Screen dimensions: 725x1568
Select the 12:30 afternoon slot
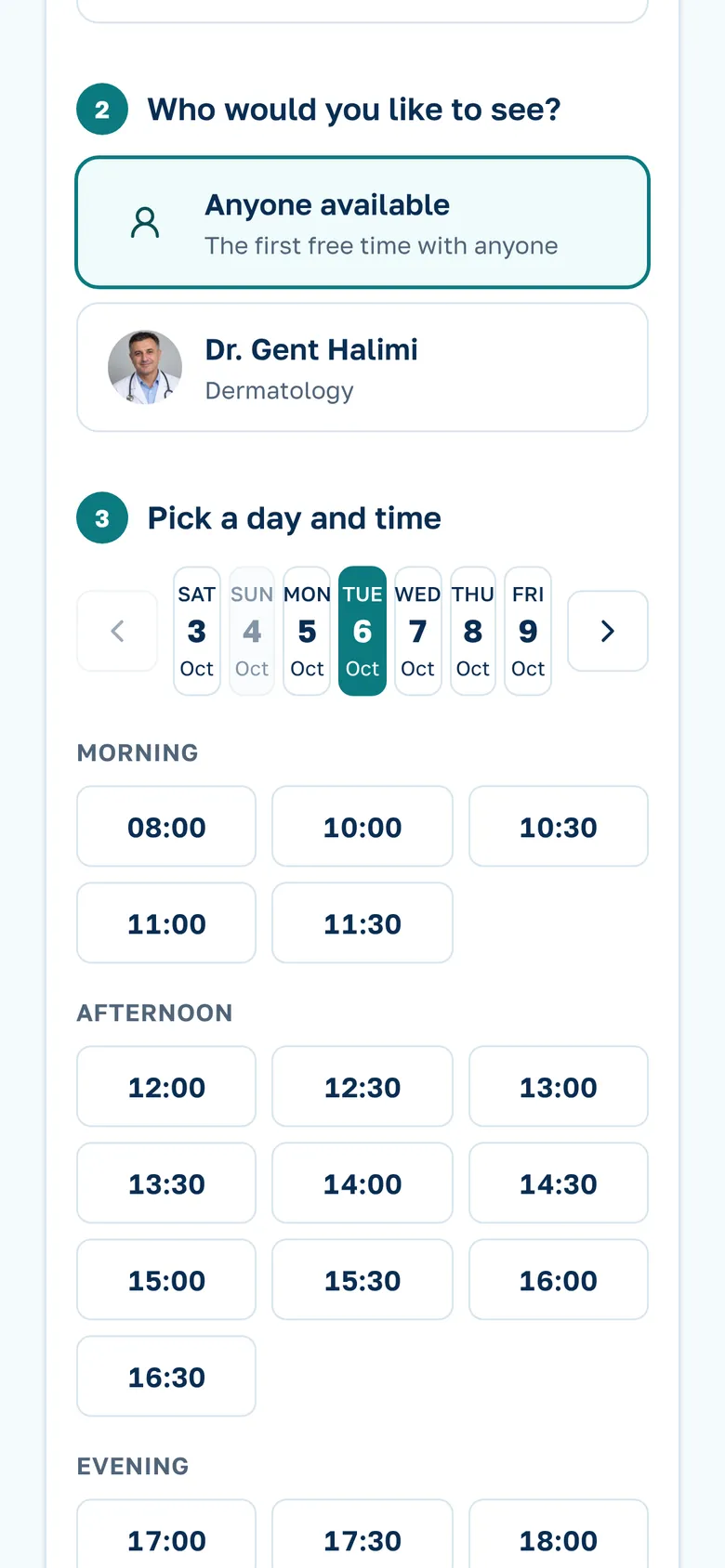point(362,1087)
